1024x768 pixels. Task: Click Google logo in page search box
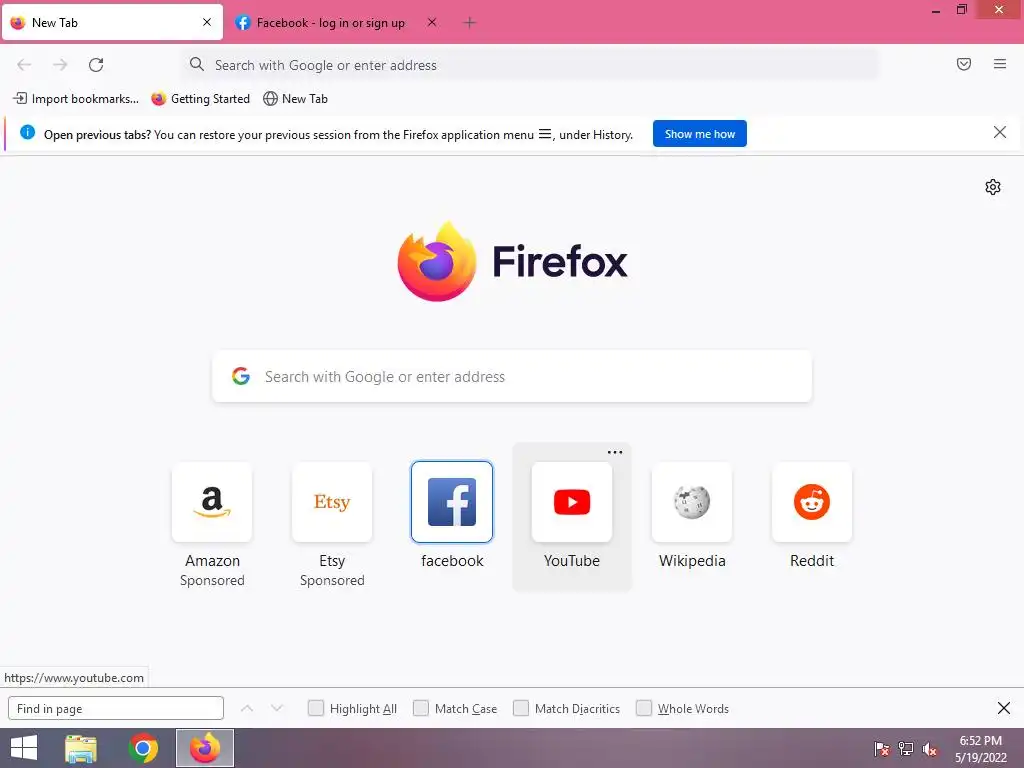(241, 376)
